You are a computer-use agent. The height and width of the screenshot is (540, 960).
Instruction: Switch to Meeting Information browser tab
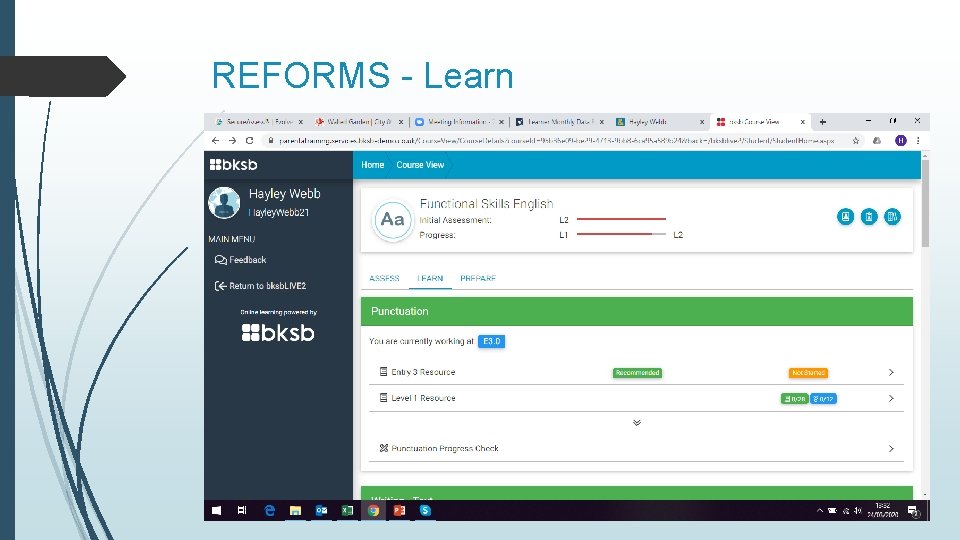click(x=458, y=122)
